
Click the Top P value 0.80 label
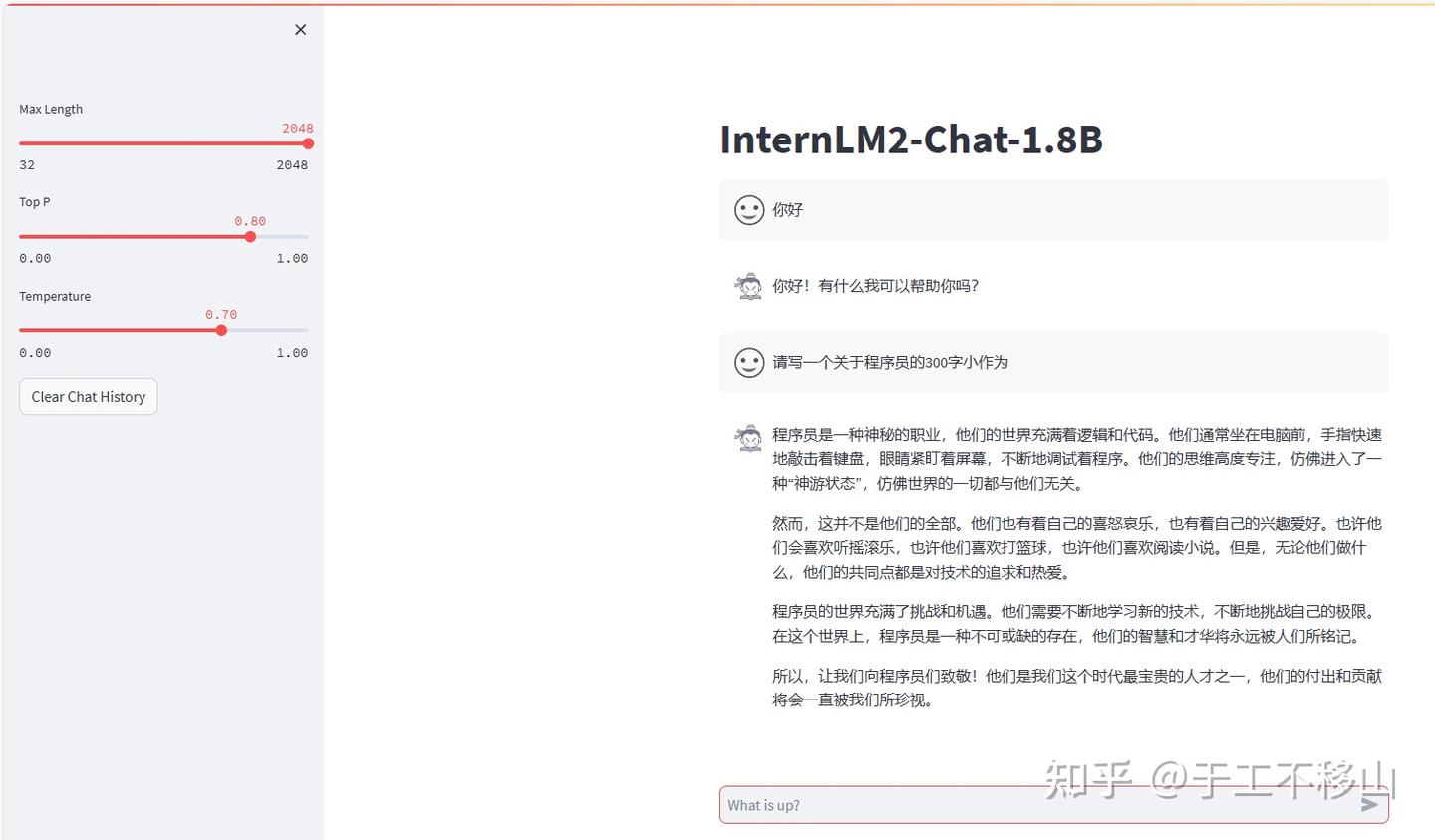coord(249,221)
